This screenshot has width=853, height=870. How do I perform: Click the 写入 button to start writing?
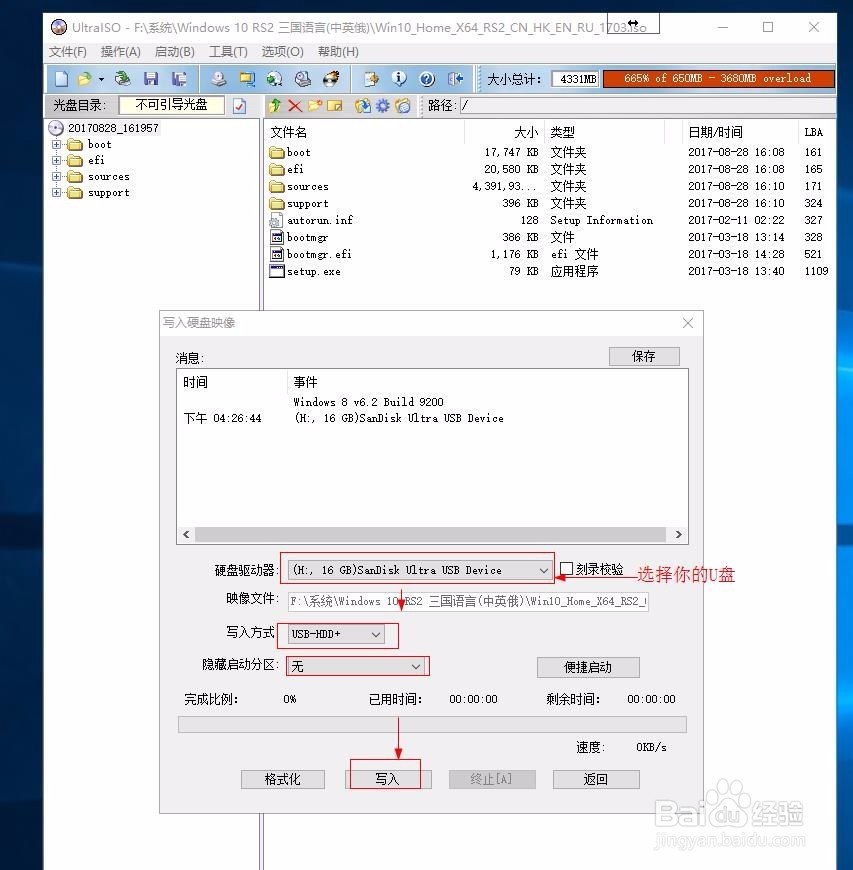click(x=387, y=779)
